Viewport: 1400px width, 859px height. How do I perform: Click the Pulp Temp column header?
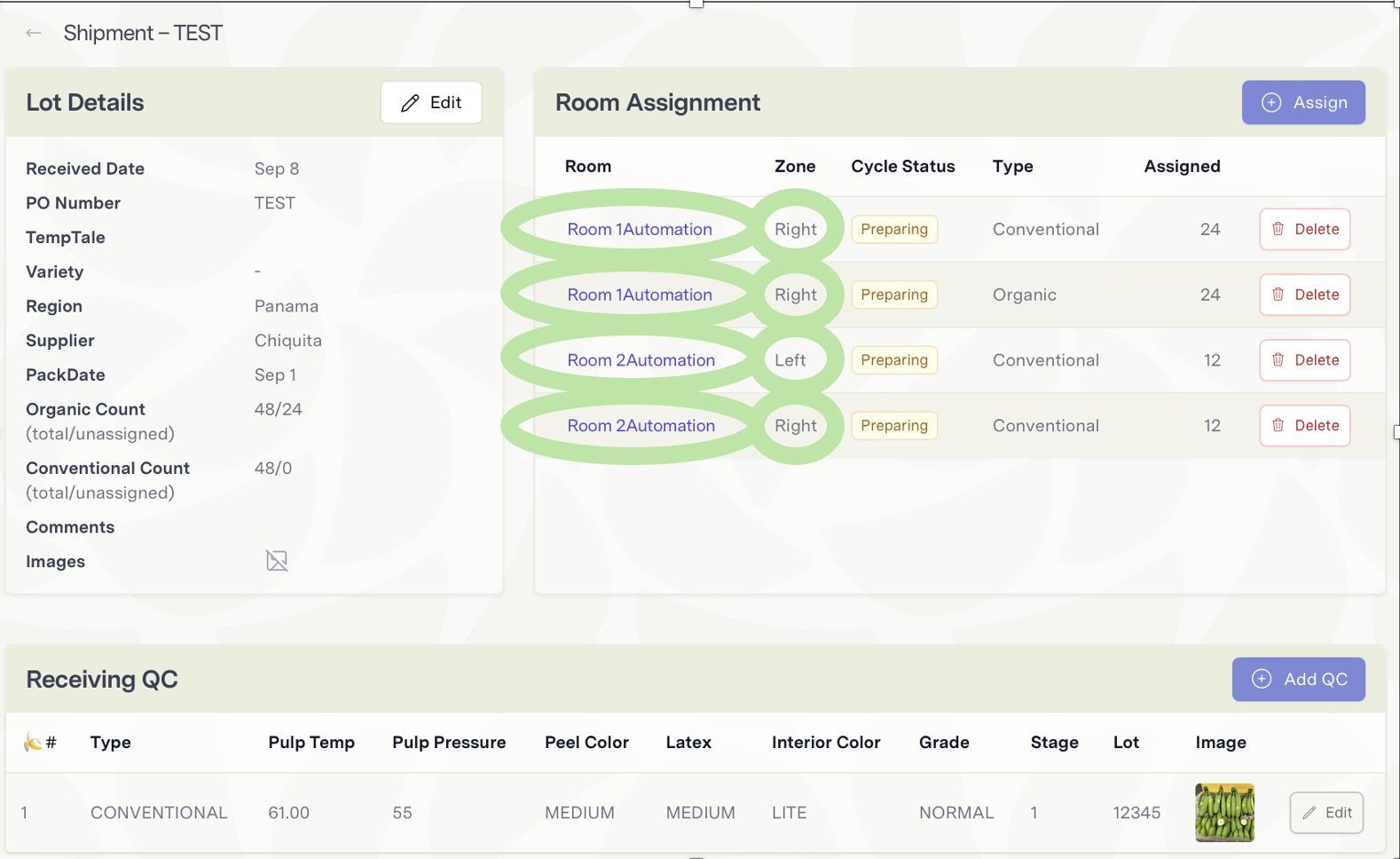point(311,742)
